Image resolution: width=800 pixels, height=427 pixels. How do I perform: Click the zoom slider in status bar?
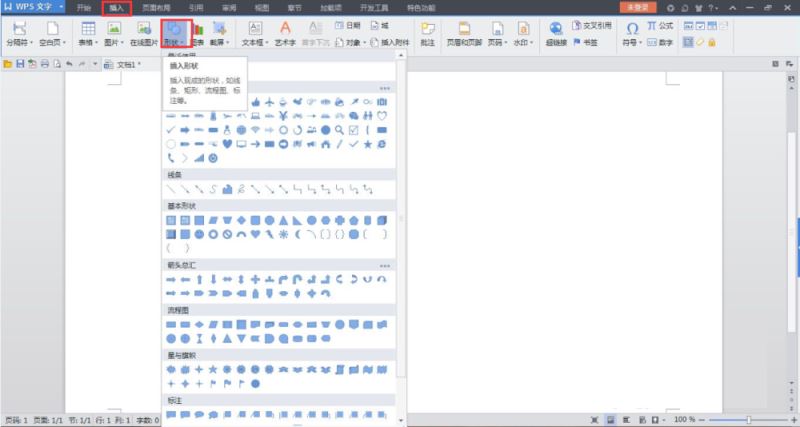point(748,420)
